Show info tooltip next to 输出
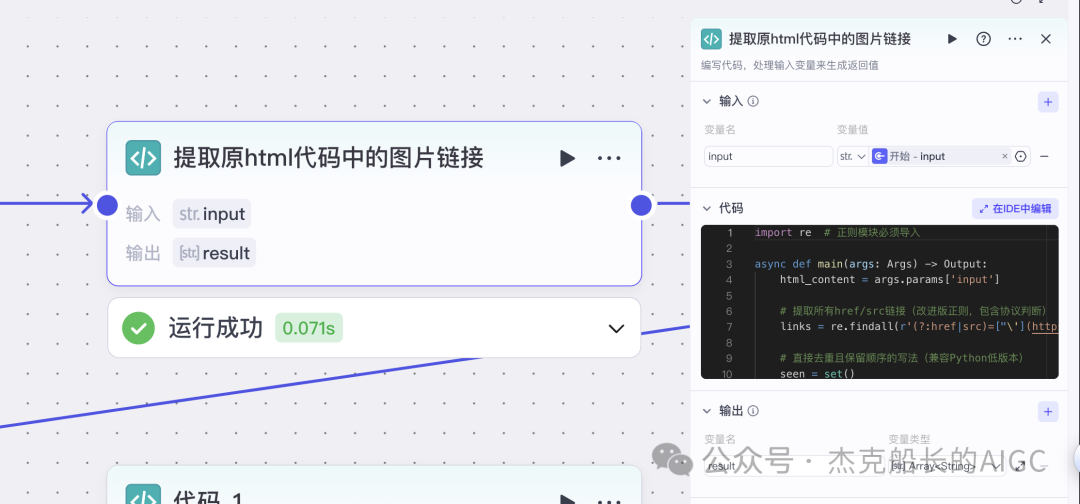This screenshot has width=1080, height=504. pyautogui.click(x=754, y=411)
